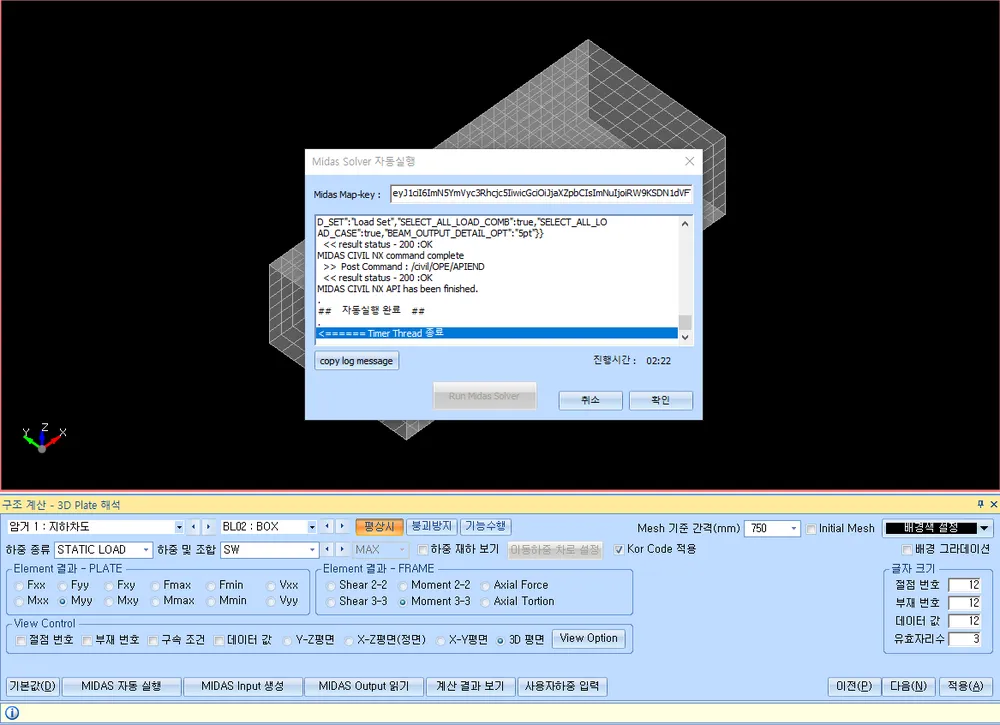Click the 이전(P) button
1000x725 pixels.
(x=854, y=686)
